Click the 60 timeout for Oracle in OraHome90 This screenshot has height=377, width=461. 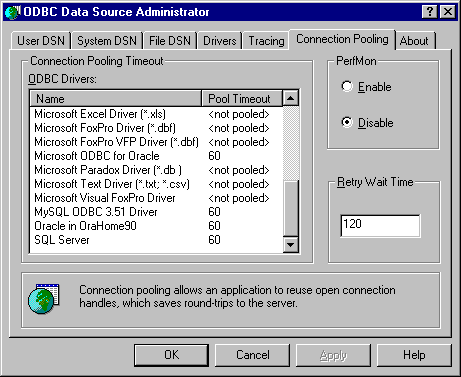click(x=214, y=226)
